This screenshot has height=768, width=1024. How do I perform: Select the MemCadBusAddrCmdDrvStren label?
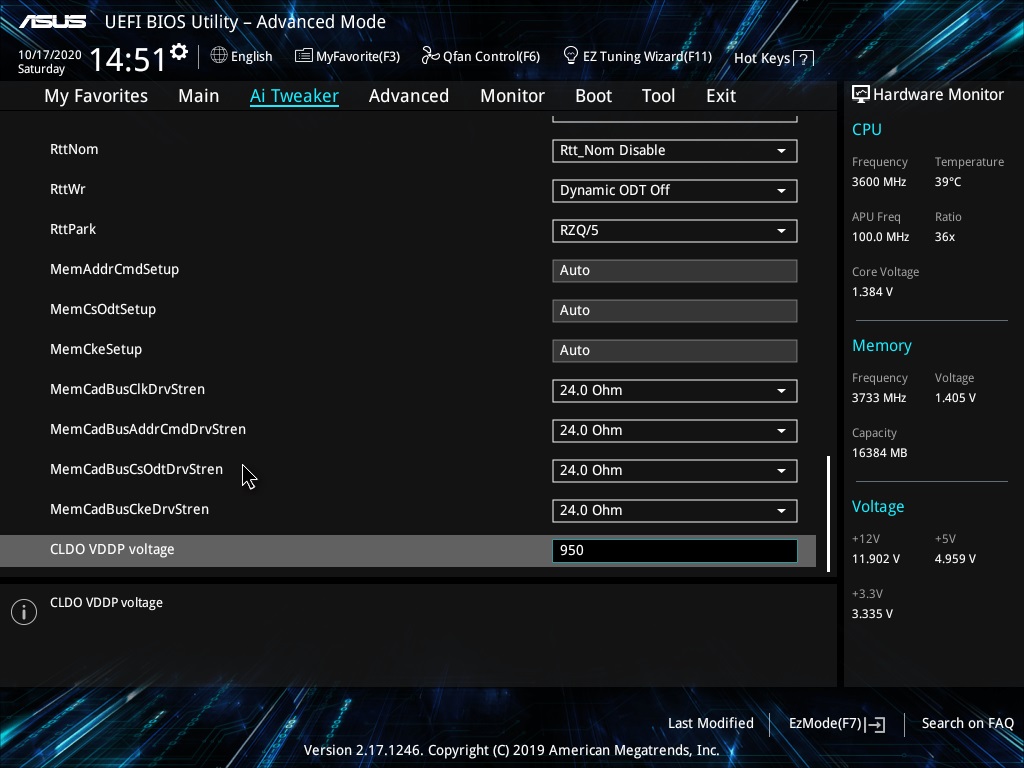[148, 429]
